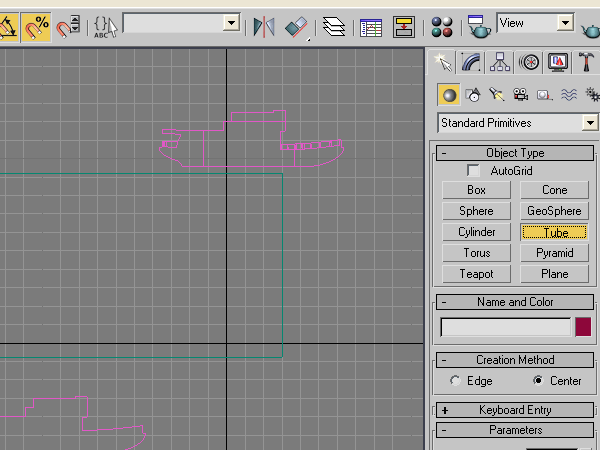Open the Material Editor
Screen dimensions: 600x450
tap(442, 27)
